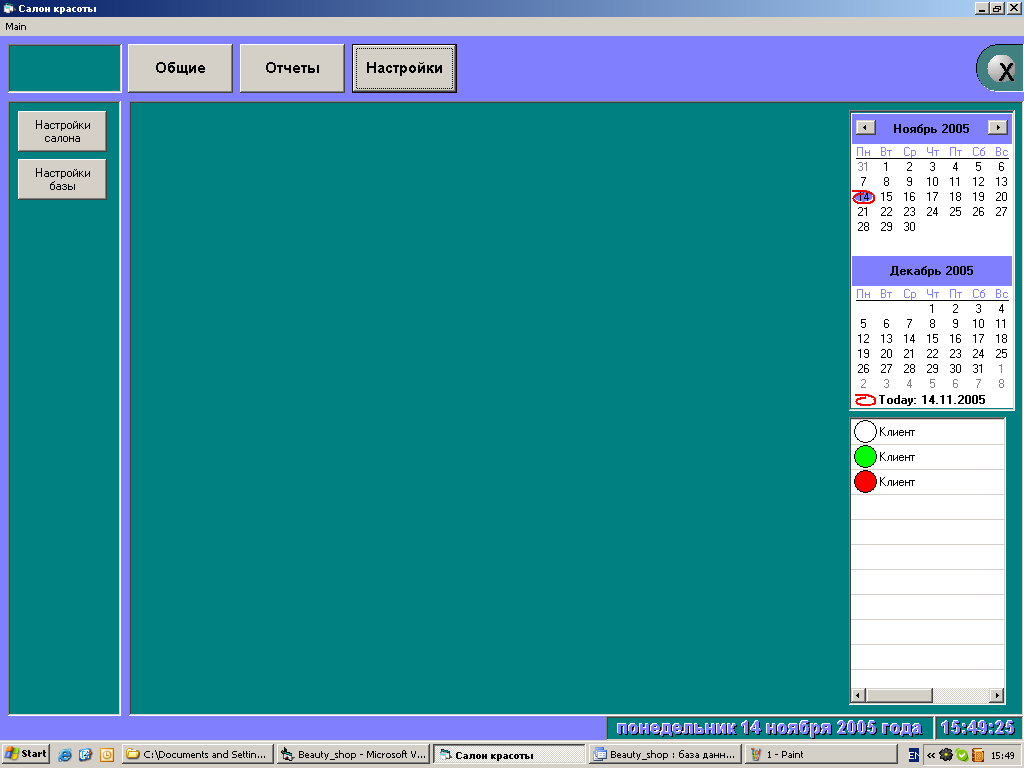Select the green circle Клиент row
The height and width of the screenshot is (768, 1024).
click(x=927, y=456)
